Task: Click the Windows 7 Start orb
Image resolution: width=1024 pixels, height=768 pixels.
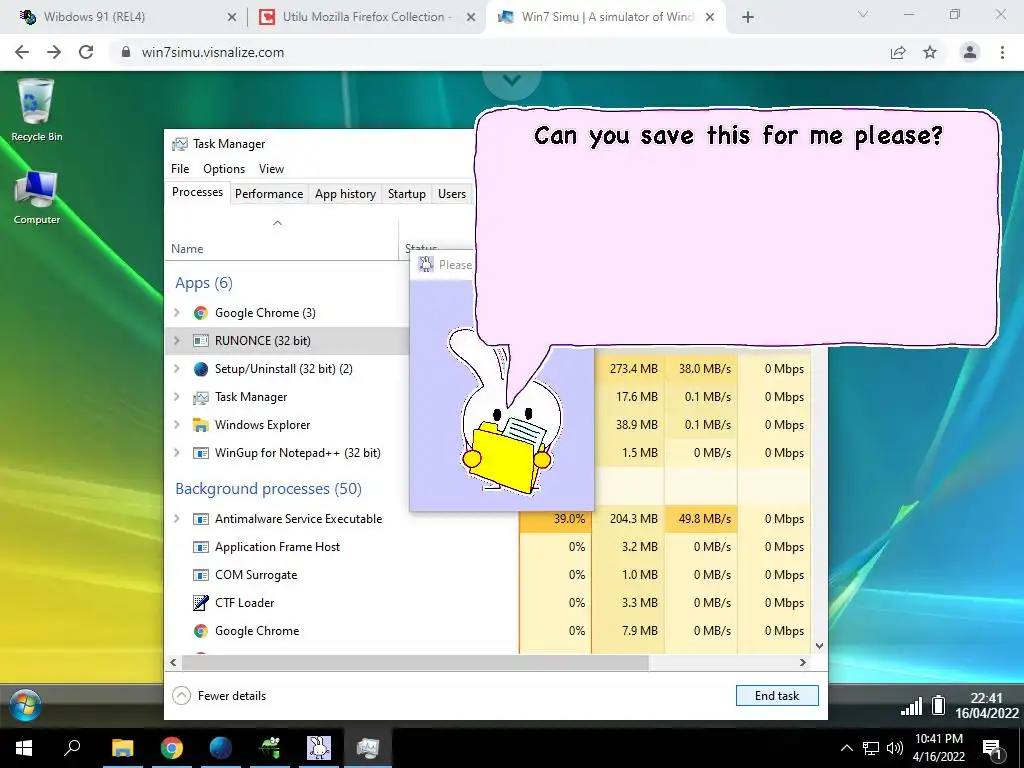Action: click(25, 705)
